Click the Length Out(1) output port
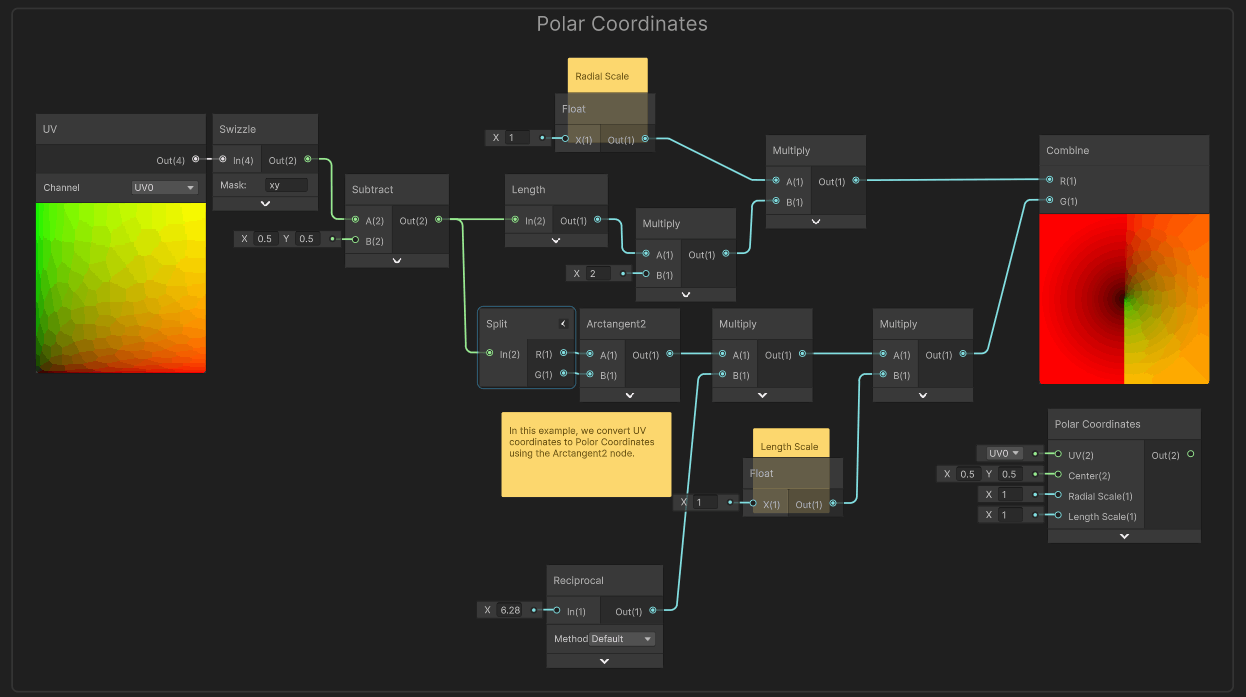The height and width of the screenshot is (697, 1246). (598, 220)
